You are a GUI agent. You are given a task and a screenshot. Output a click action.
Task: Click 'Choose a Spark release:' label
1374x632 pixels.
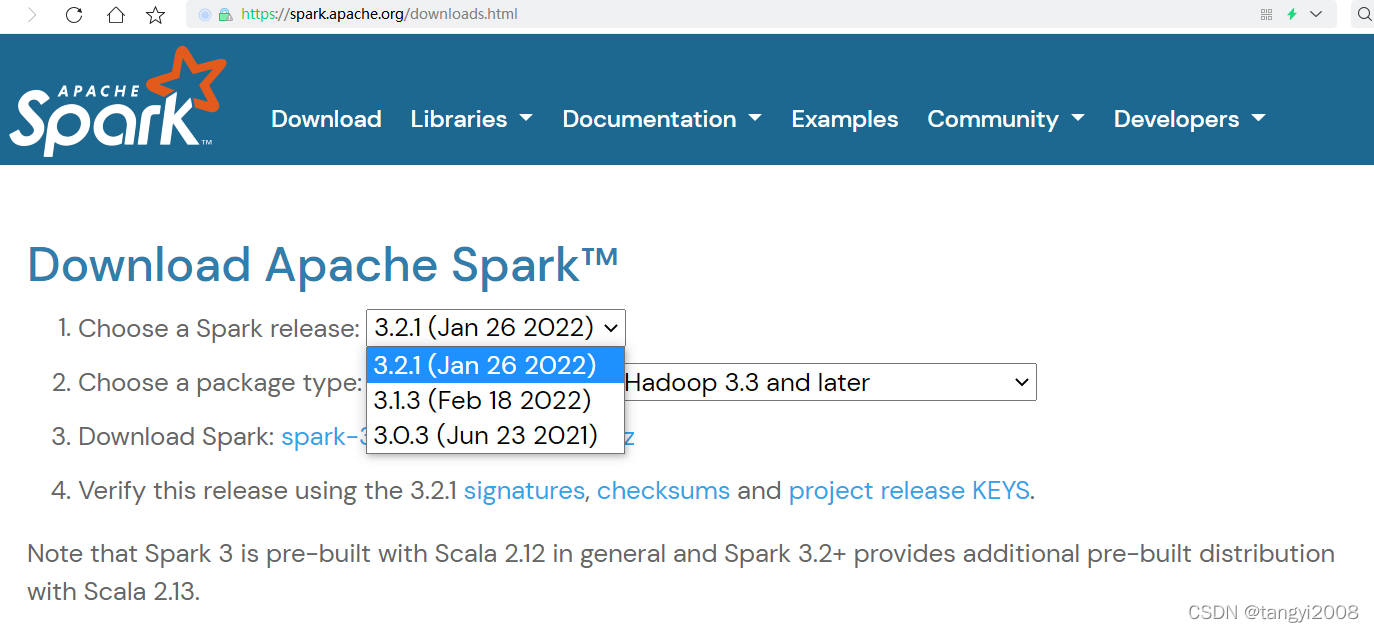(218, 328)
